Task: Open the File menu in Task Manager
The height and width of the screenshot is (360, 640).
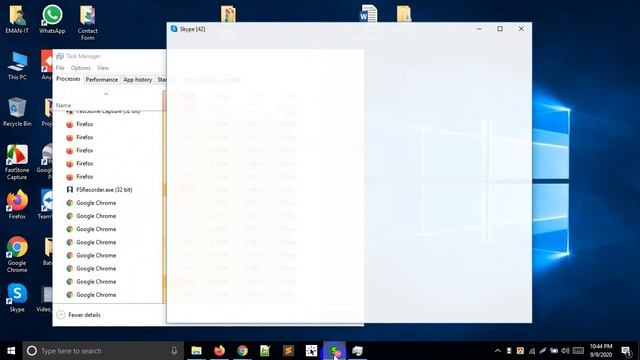Action: 60,68
